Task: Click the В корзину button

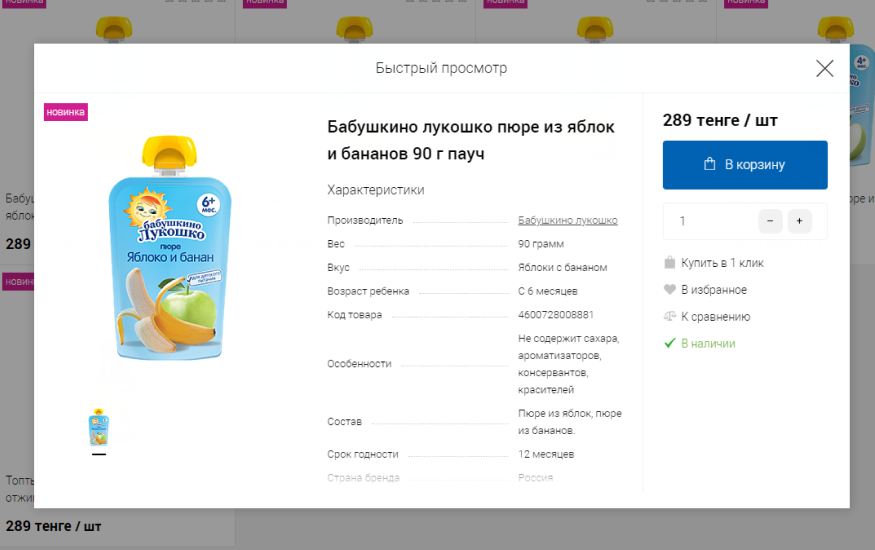Action: [745, 165]
